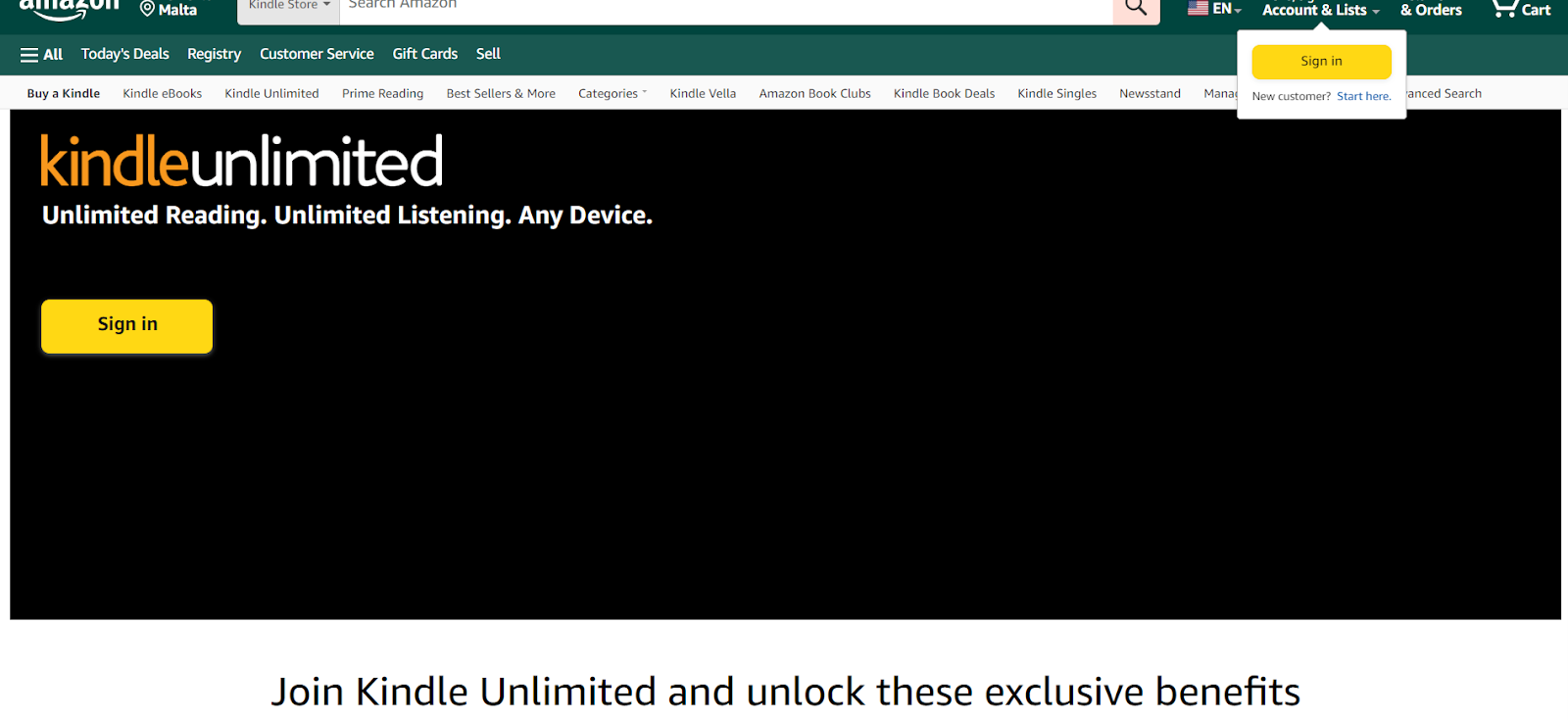1568x720 pixels.
Task: Click the Amazon logo
Action: click(69, 9)
